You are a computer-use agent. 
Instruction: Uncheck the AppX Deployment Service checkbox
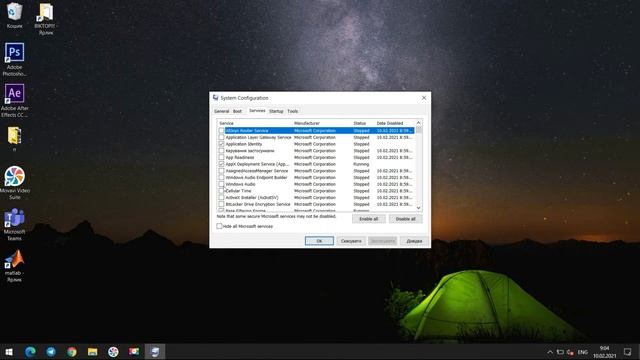222,164
